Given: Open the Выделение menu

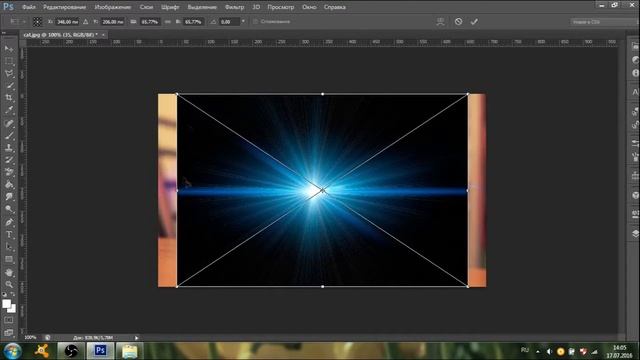Looking at the screenshot, I should pos(202,7).
